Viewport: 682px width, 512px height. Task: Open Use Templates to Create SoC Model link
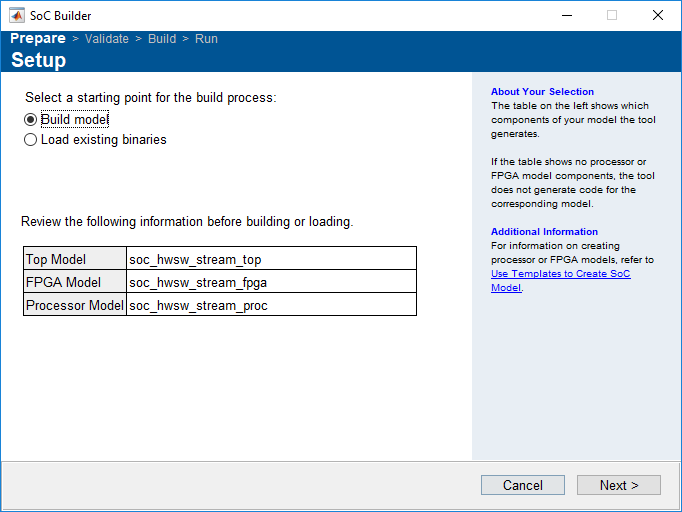pos(561,281)
